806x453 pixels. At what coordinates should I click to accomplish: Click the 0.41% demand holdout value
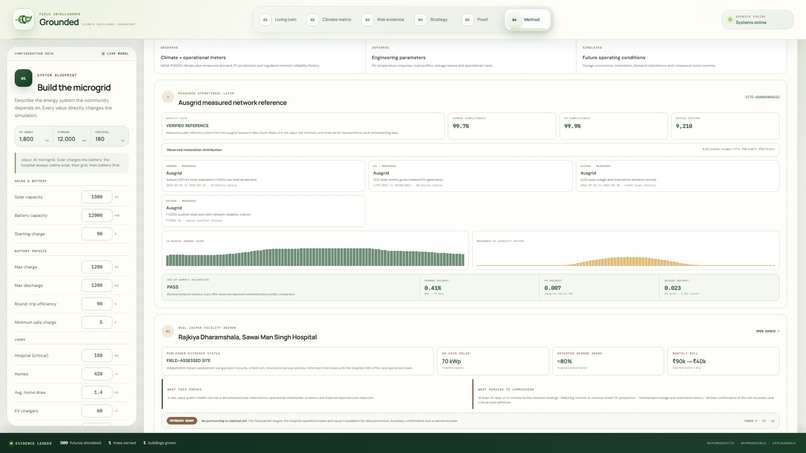(433, 288)
